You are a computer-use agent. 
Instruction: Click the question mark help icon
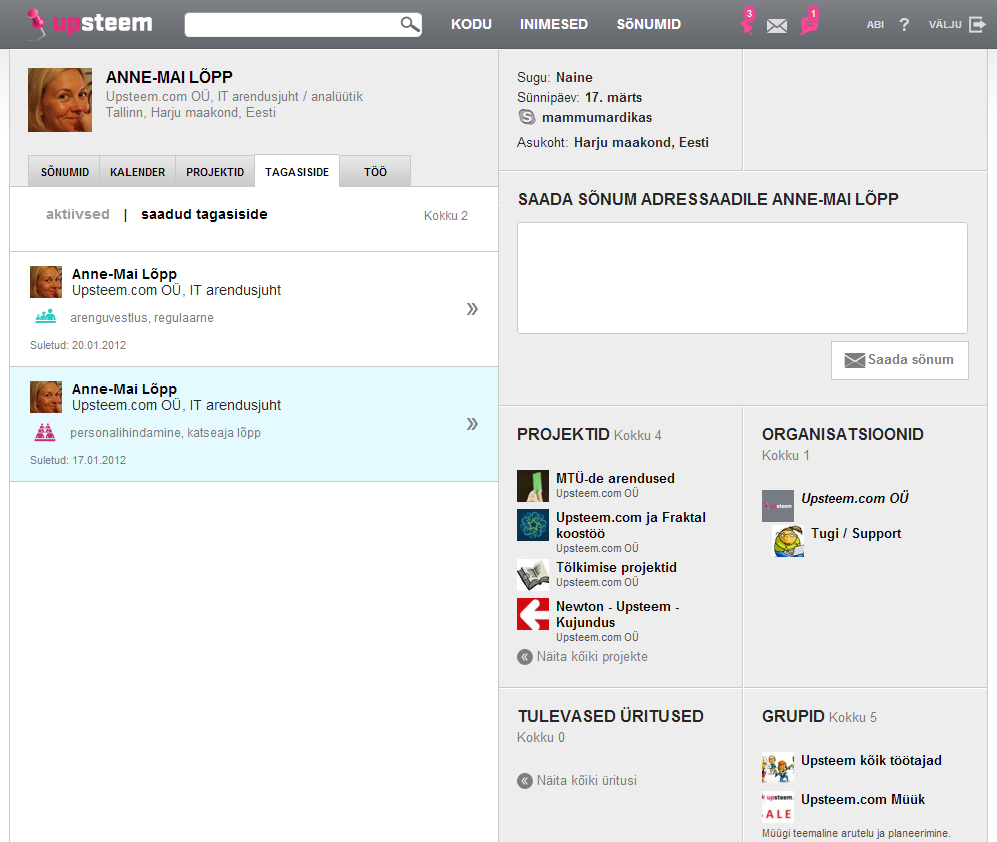tap(904, 24)
